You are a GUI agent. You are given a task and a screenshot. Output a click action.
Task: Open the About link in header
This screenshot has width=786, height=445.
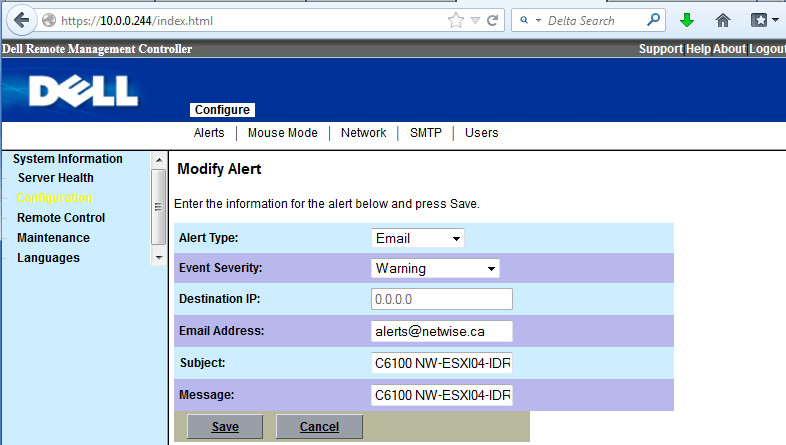[730, 49]
